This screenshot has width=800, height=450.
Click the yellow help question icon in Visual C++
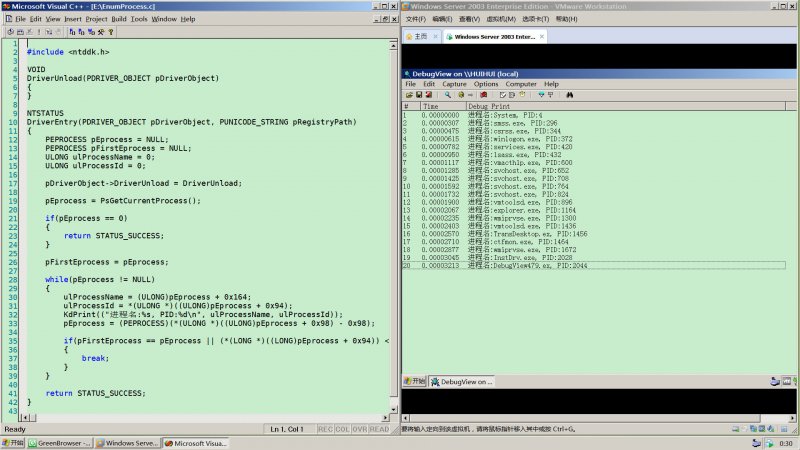pyautogui.click(x=111, y=32)
